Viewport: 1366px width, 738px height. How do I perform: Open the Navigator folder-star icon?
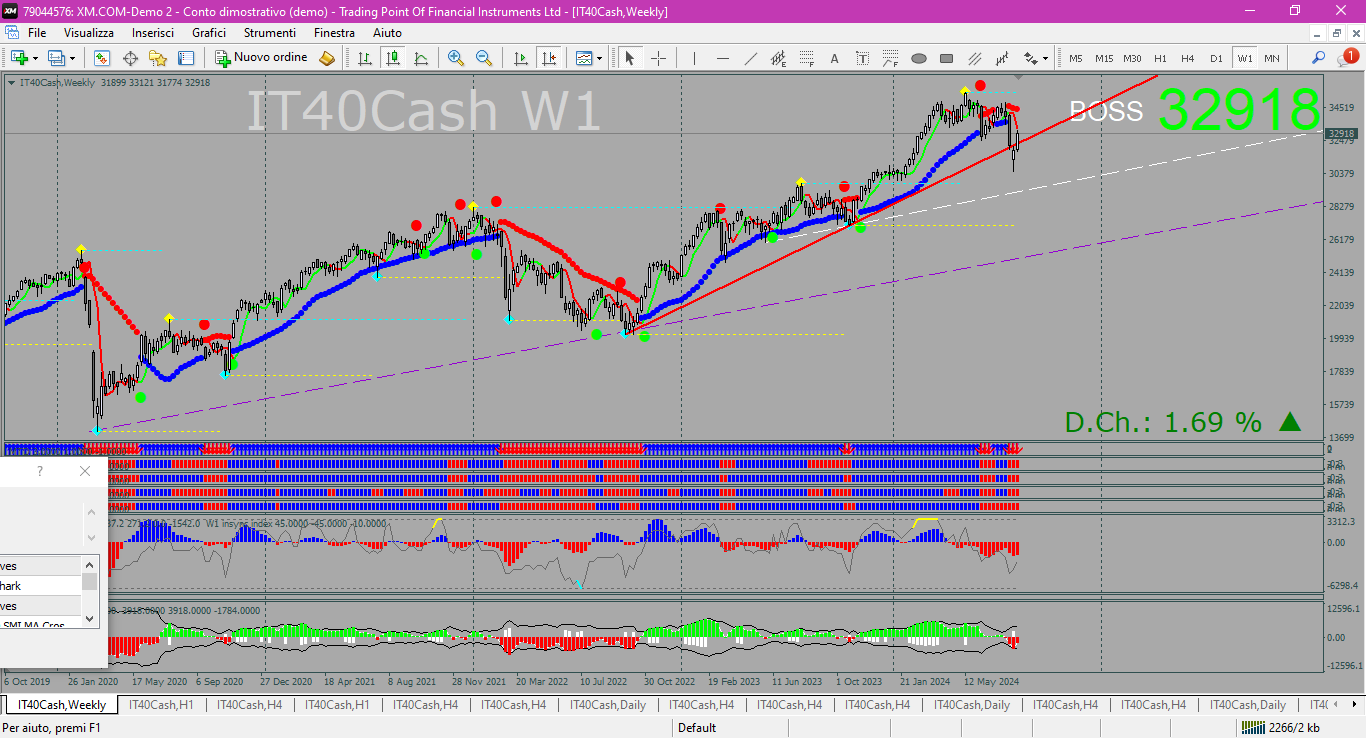coord(158,58)
